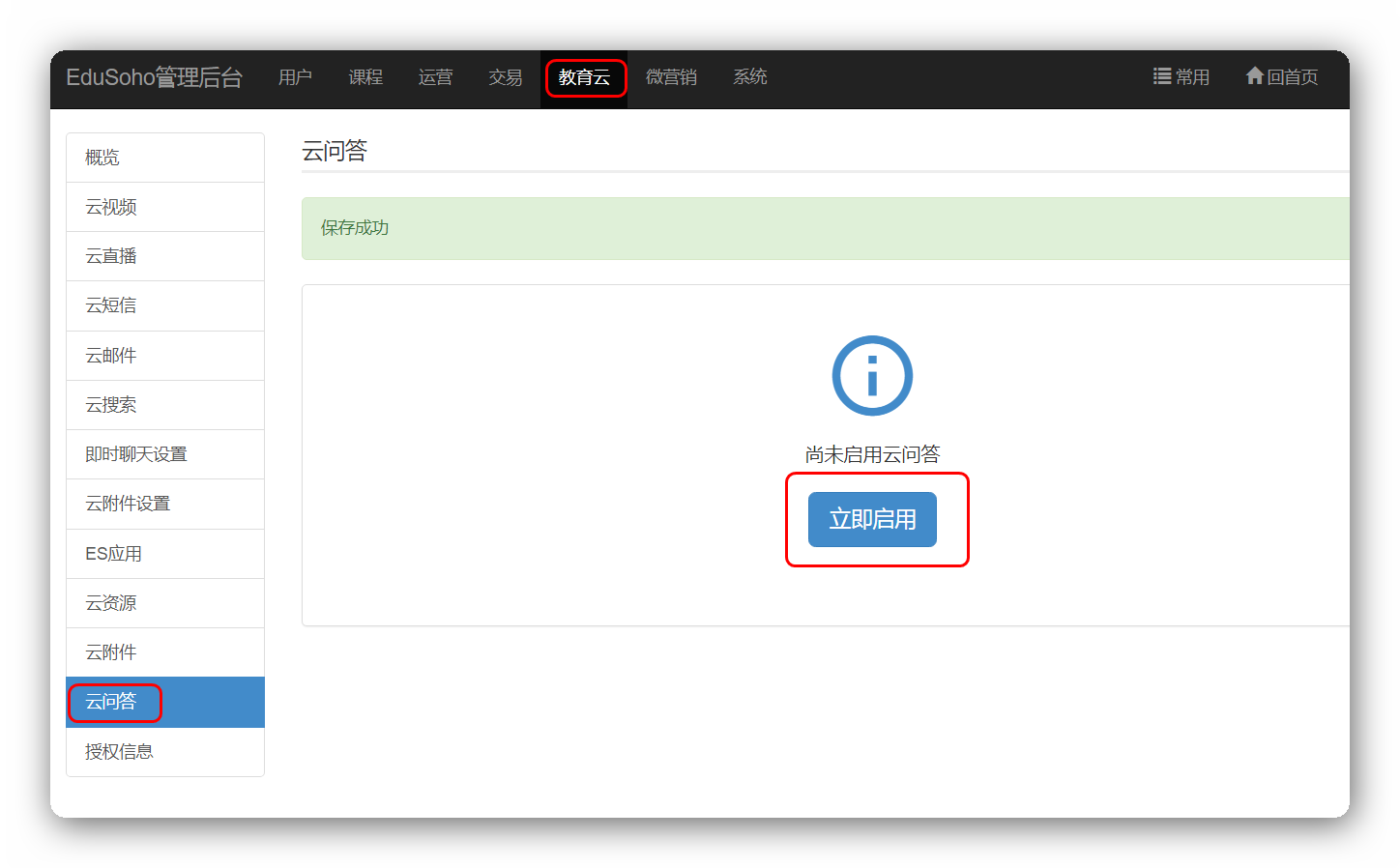1400x868 pixels.
Task: Open the 交易 menu
Action: pos(505,77)
